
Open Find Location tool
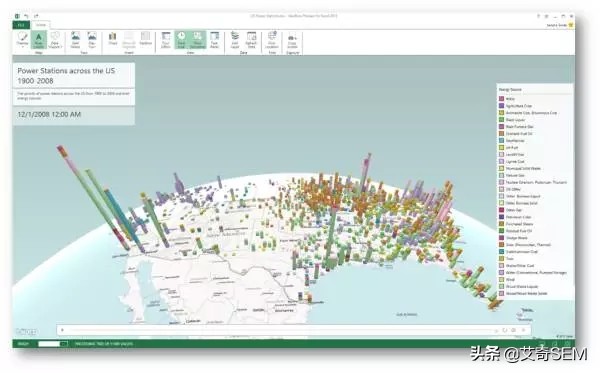pos(272,40)
